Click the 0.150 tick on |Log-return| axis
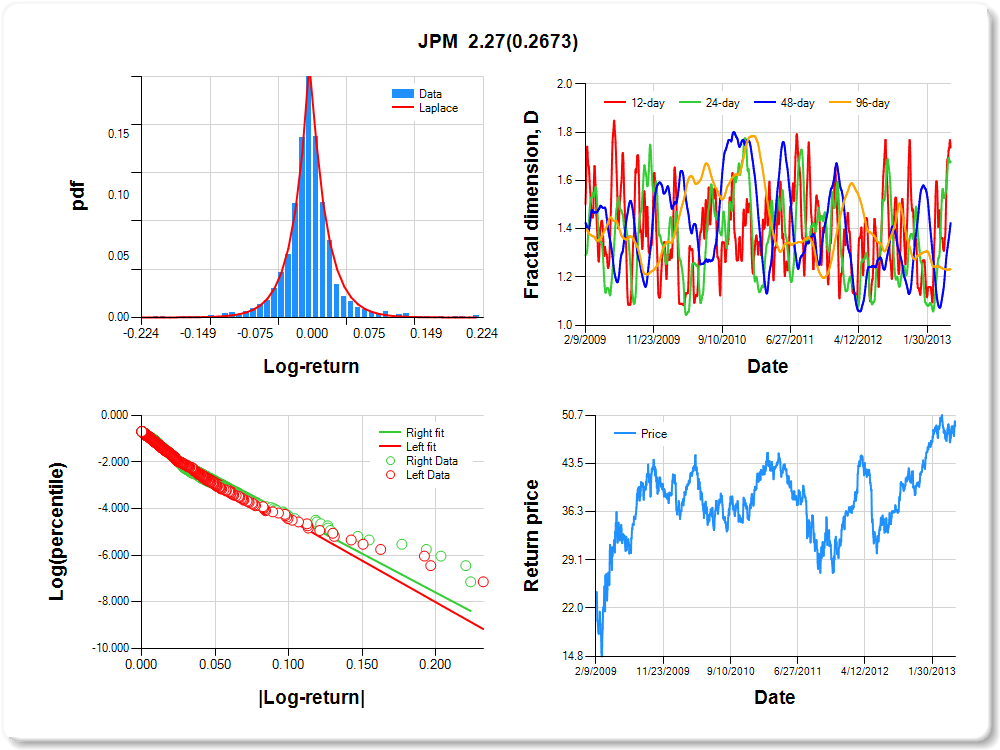This screenshot has height=750, width=1000. pyautogui.click(x=362, y=665)
